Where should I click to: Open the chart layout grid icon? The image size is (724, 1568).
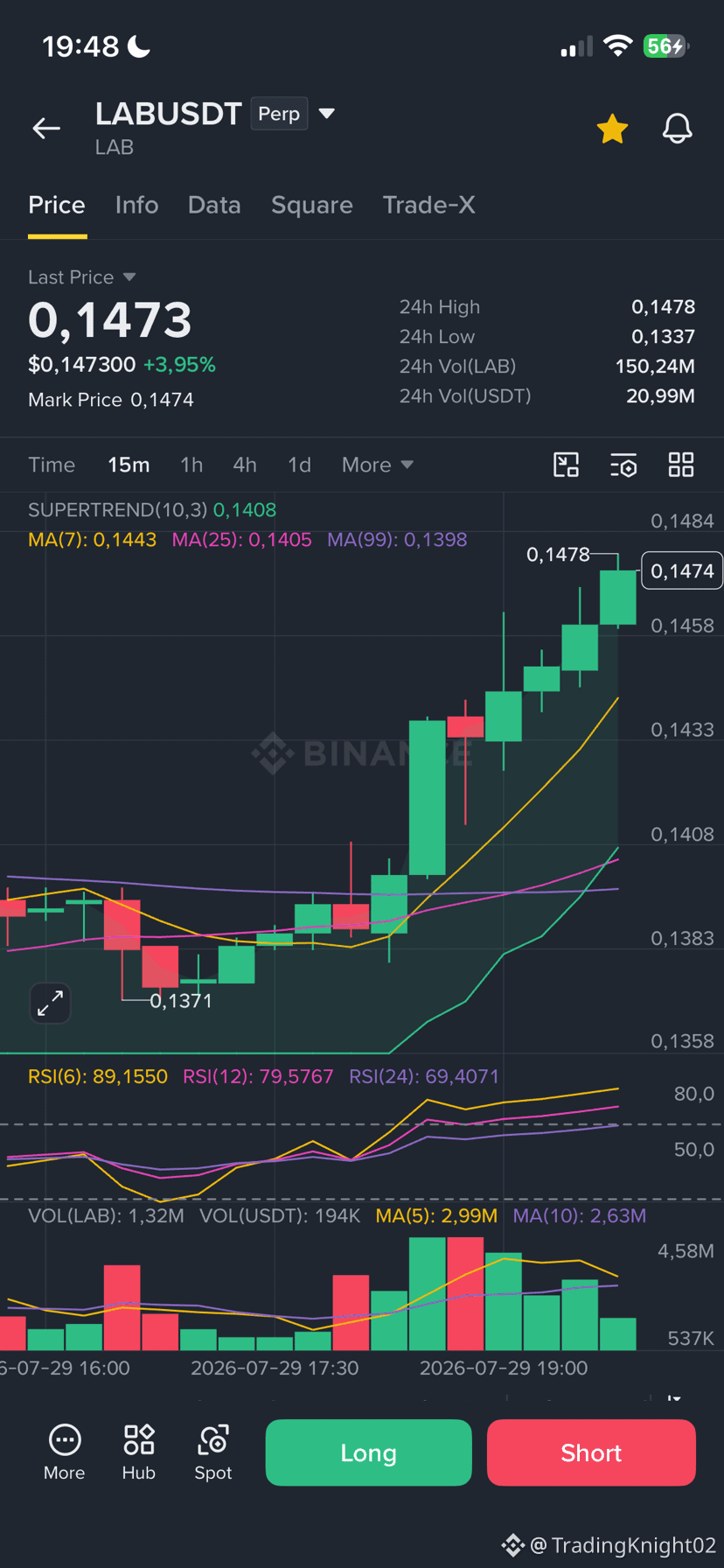click(x=681, y=465)
